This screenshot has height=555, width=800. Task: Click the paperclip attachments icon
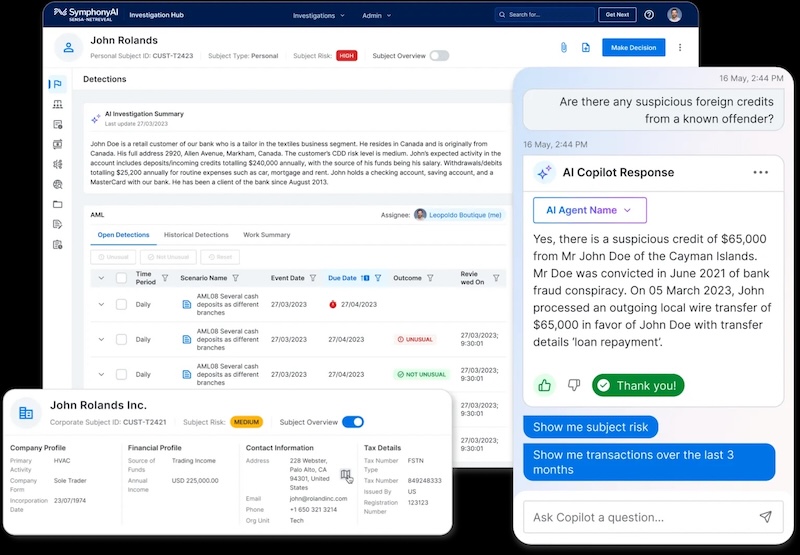563,47
